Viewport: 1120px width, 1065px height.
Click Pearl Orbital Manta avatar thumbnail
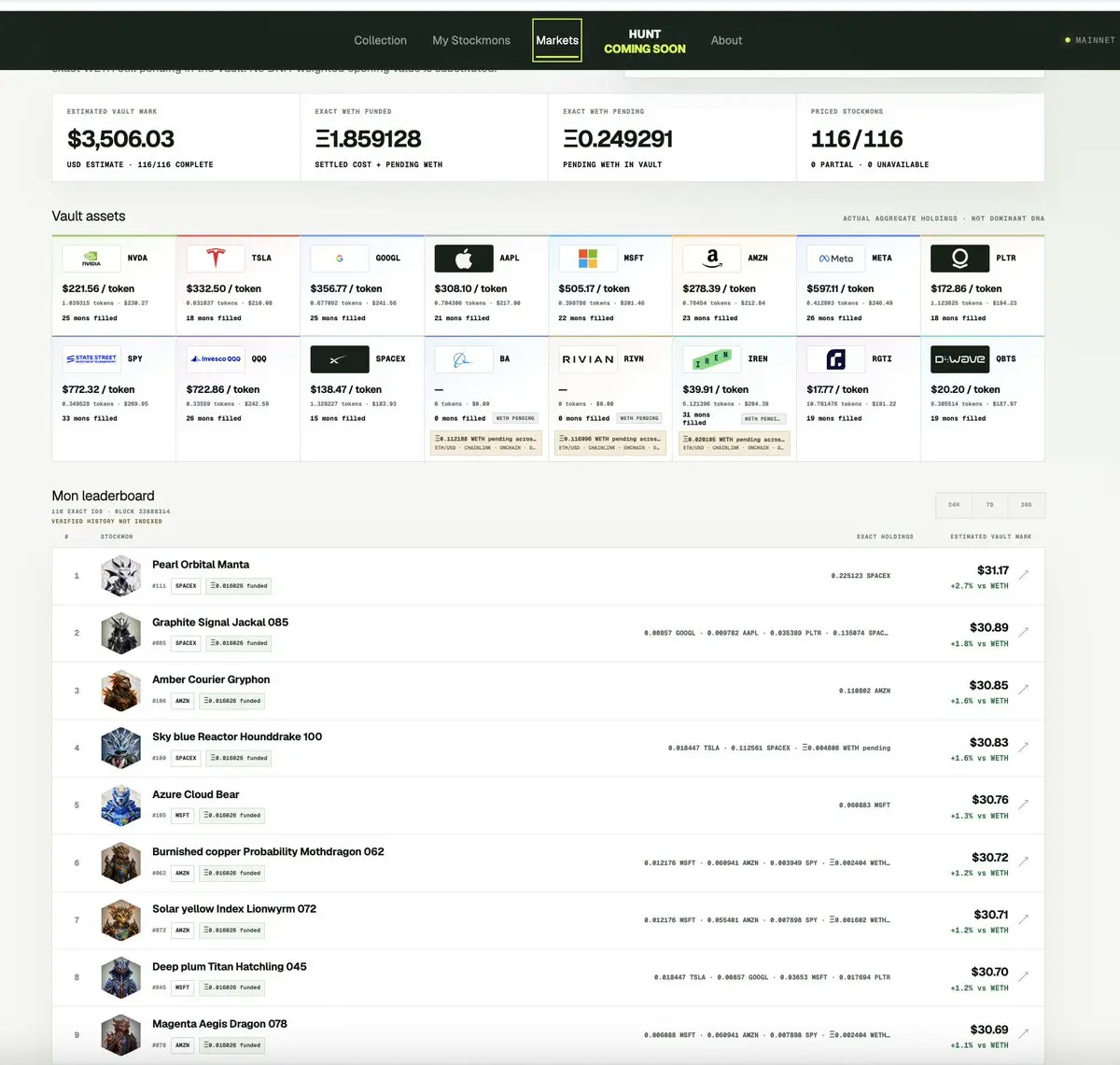(120, 576)
